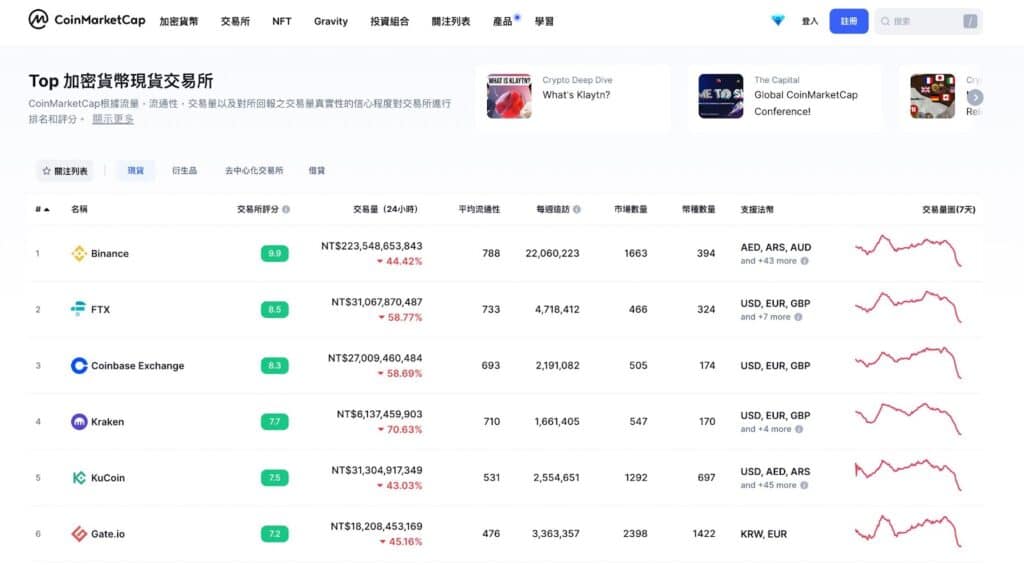Open the Binance exchange name link
The width and height of the screenshot is (1024, 565).
[x=110, y=253]
